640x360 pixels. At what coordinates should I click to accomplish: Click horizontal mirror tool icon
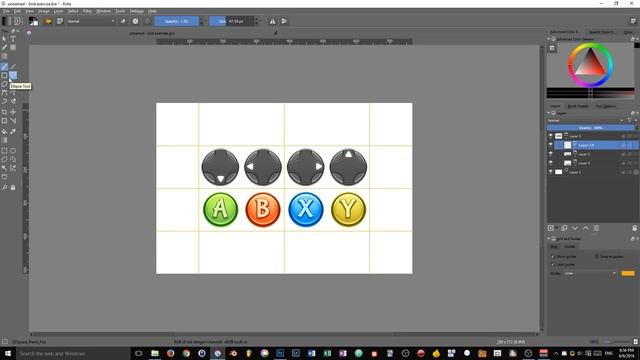click(x=272, y=21)
